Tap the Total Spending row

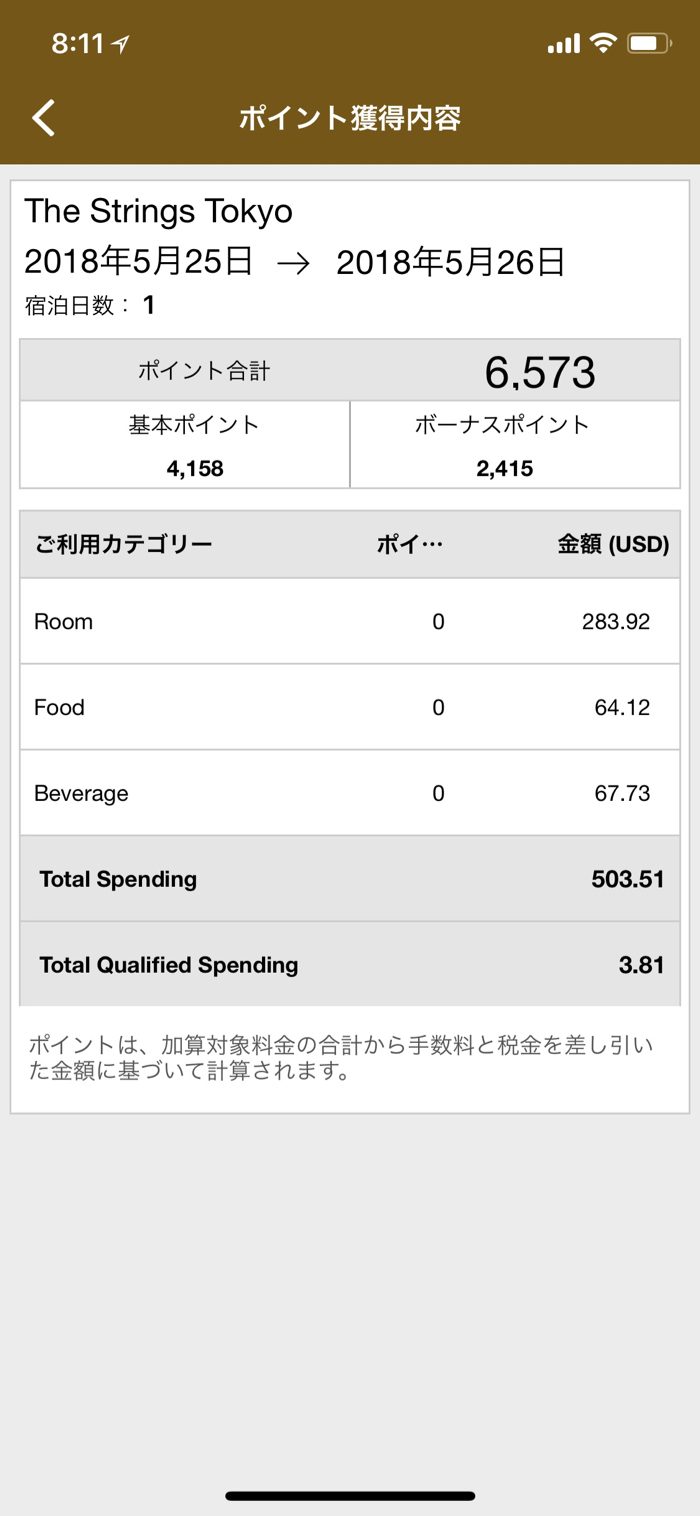(350, 879)
